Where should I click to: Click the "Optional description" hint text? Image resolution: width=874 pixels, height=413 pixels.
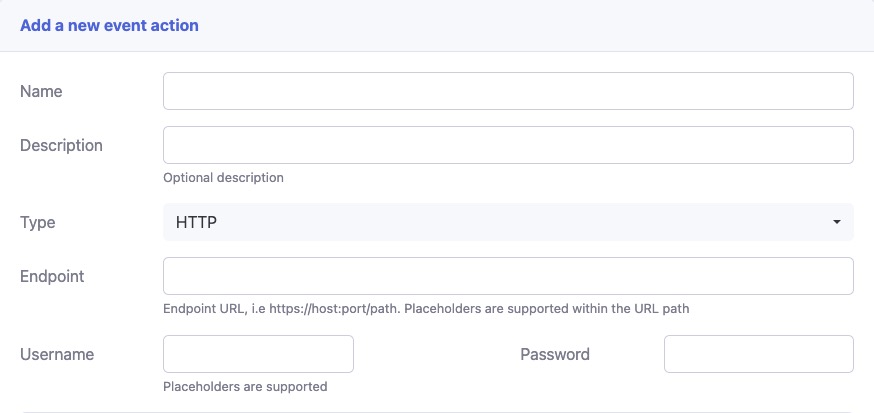[x=223, y=178]
